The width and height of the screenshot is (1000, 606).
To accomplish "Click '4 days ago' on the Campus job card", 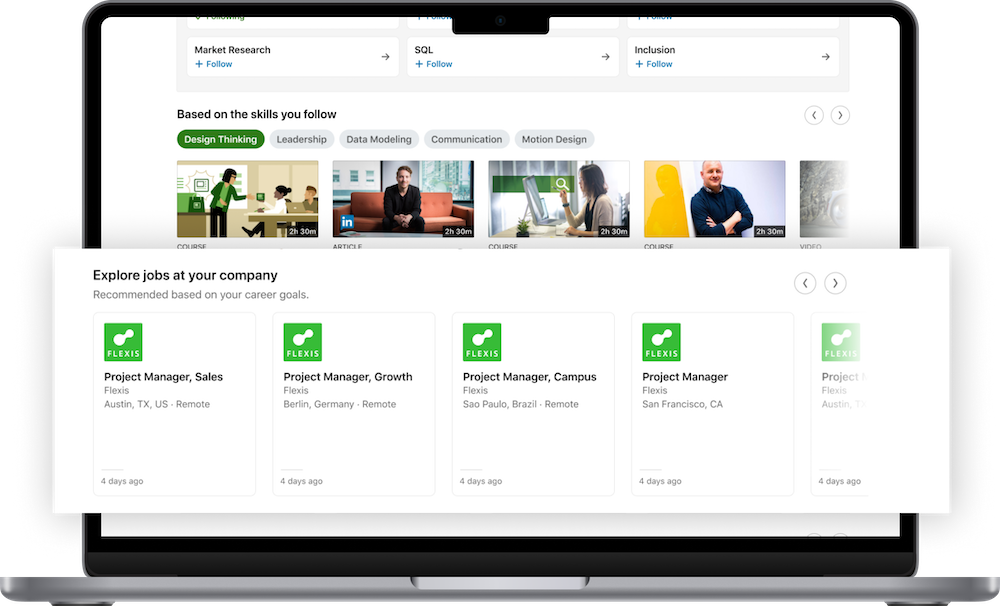I will coord(481,481).
